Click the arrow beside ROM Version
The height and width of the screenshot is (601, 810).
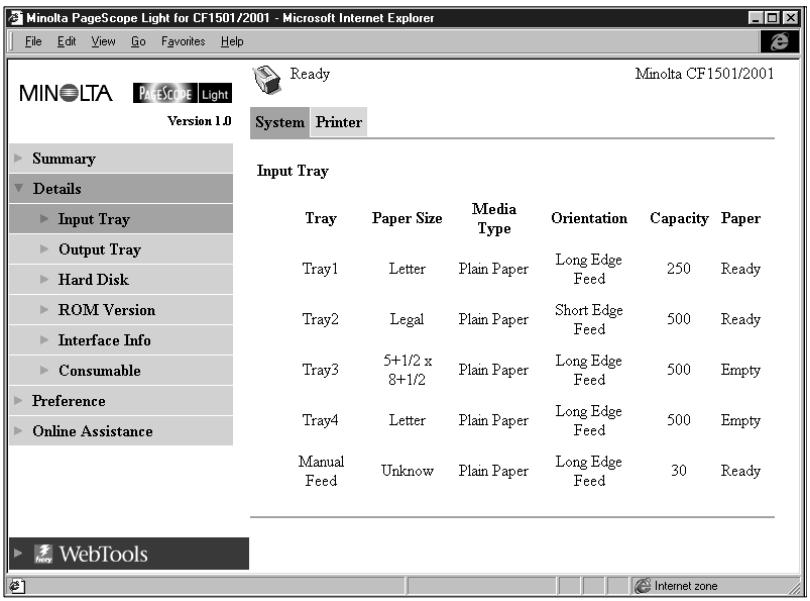(x=44, y=310)
